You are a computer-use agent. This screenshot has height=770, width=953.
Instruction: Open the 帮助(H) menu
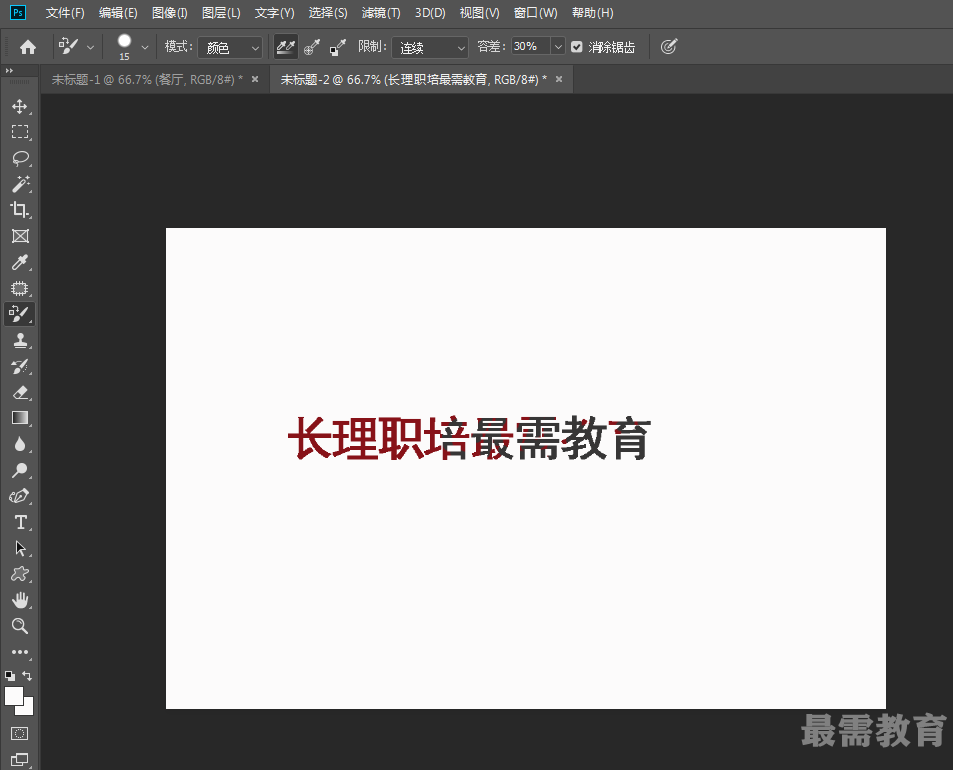point(593,13)
